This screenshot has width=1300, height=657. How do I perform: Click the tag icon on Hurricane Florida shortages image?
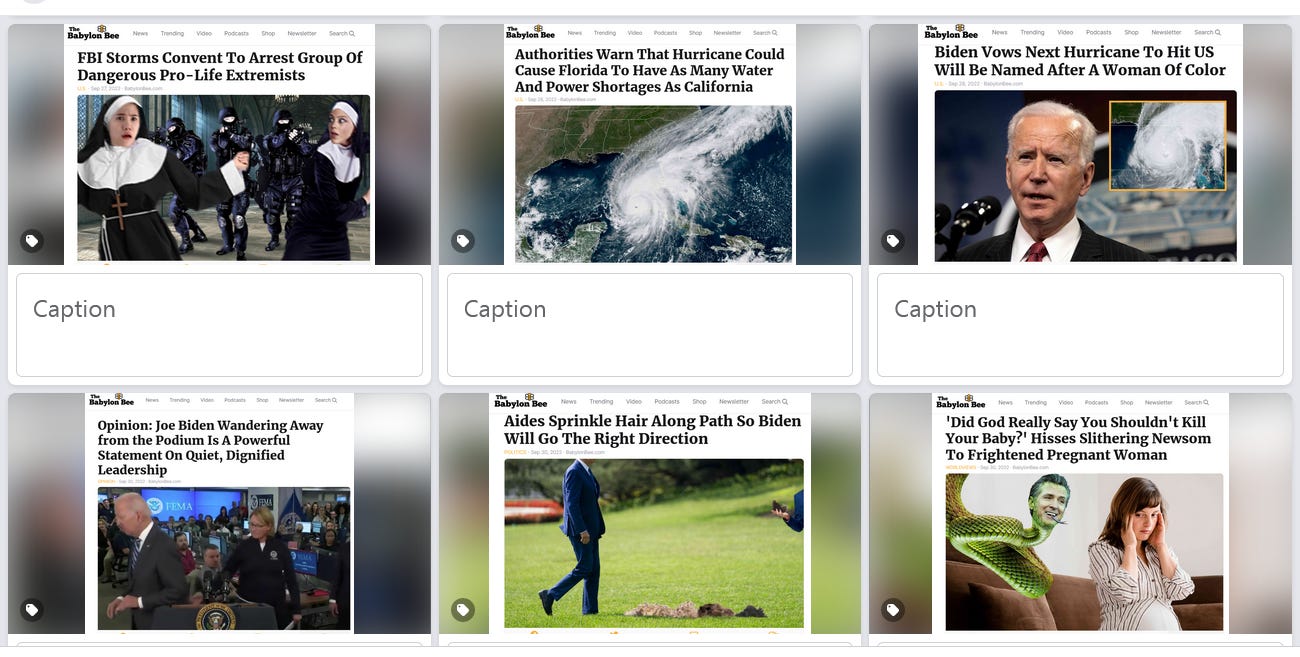462,241
